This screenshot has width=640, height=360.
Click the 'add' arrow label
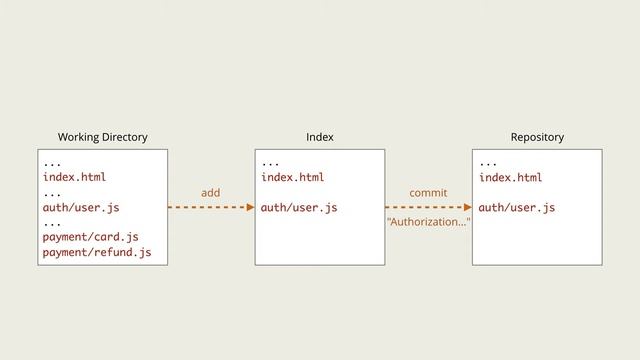[x=211, y=193]
